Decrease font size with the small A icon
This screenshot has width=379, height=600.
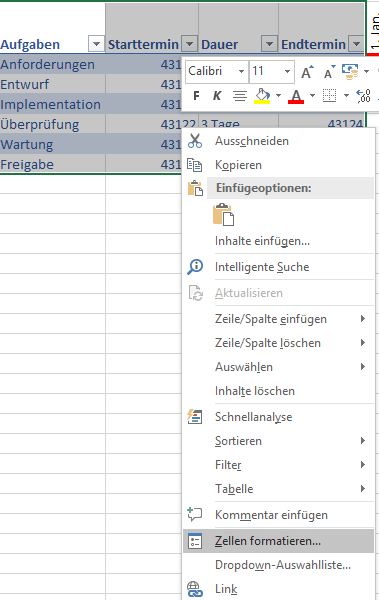pyautogui.click(x=329, y=72)
